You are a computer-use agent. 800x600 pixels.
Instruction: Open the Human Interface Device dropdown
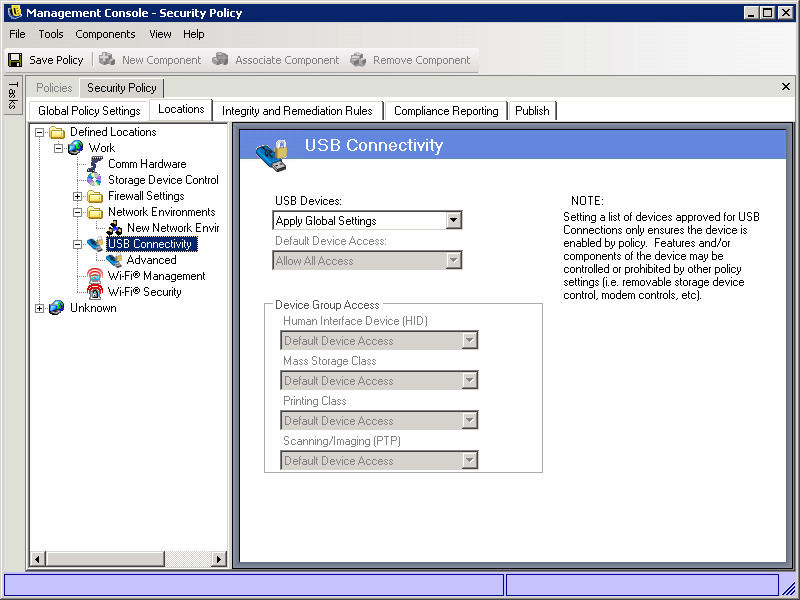pyautogui.click(x=469, y=340)
